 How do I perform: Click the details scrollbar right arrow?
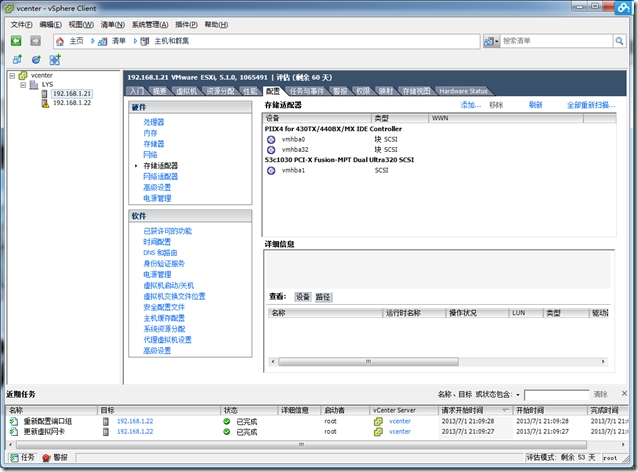pyautogui.click(x=603, y=361)
